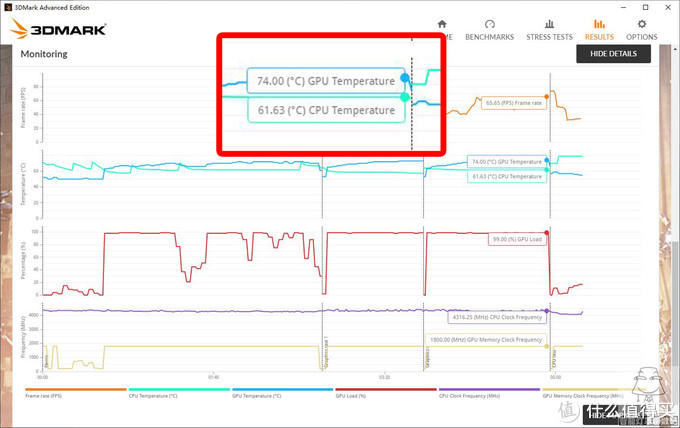Switch to the STRESS TESTS tab label

pos(549,37)
